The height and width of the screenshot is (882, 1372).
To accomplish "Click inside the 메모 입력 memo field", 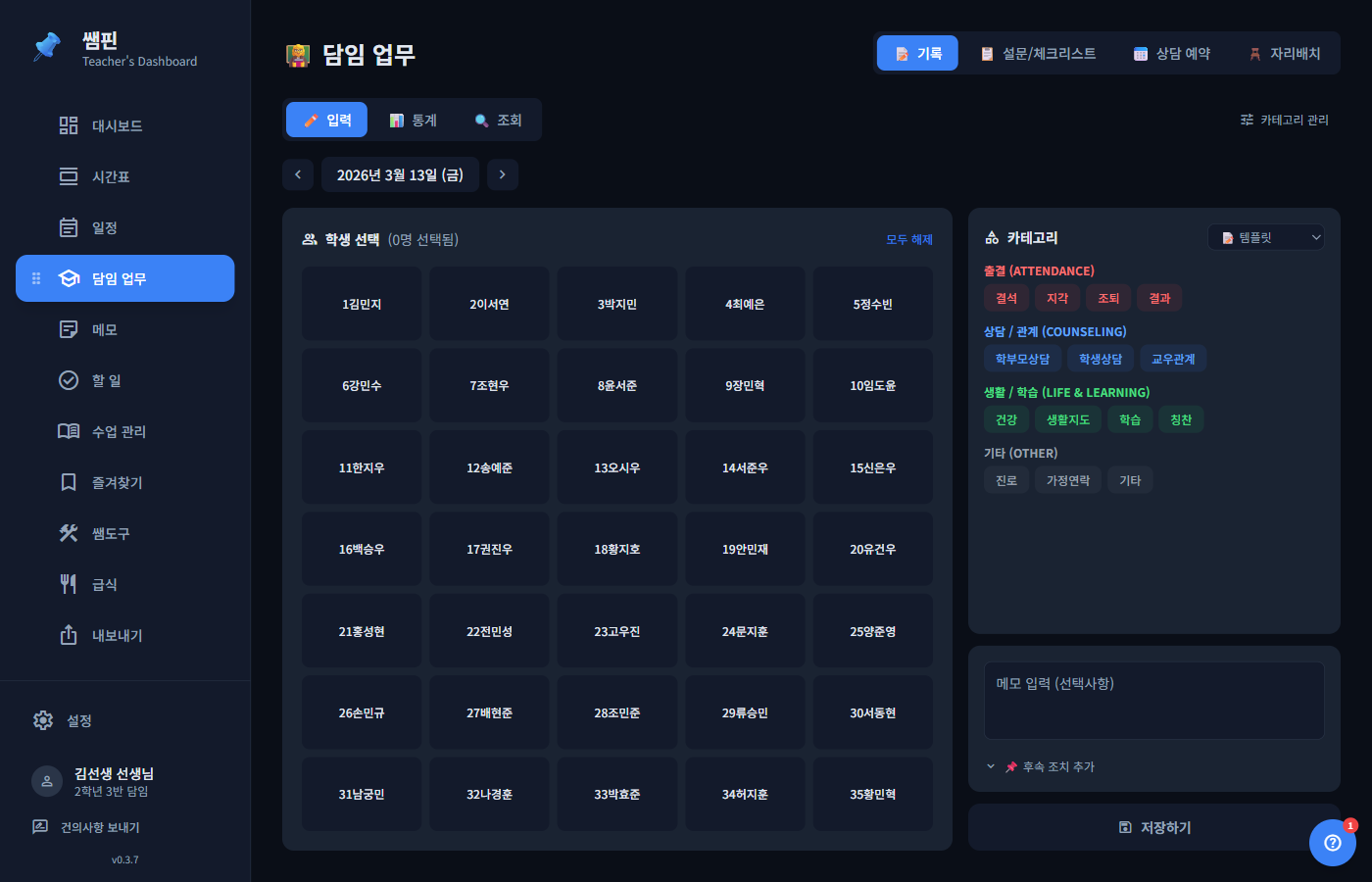I will click(x=1153, y=698).
